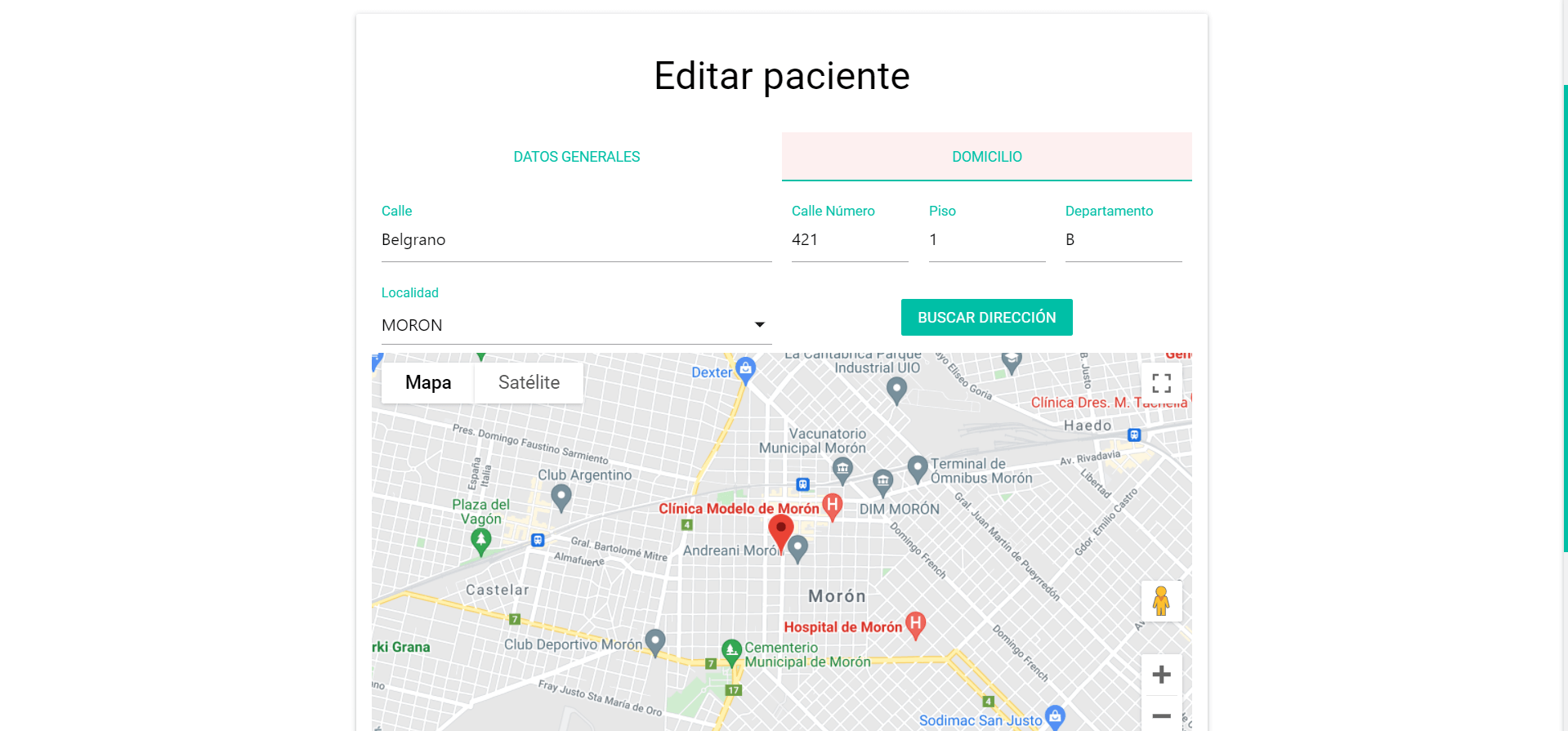Select Club Argentino map pin

tap(561, 496)
